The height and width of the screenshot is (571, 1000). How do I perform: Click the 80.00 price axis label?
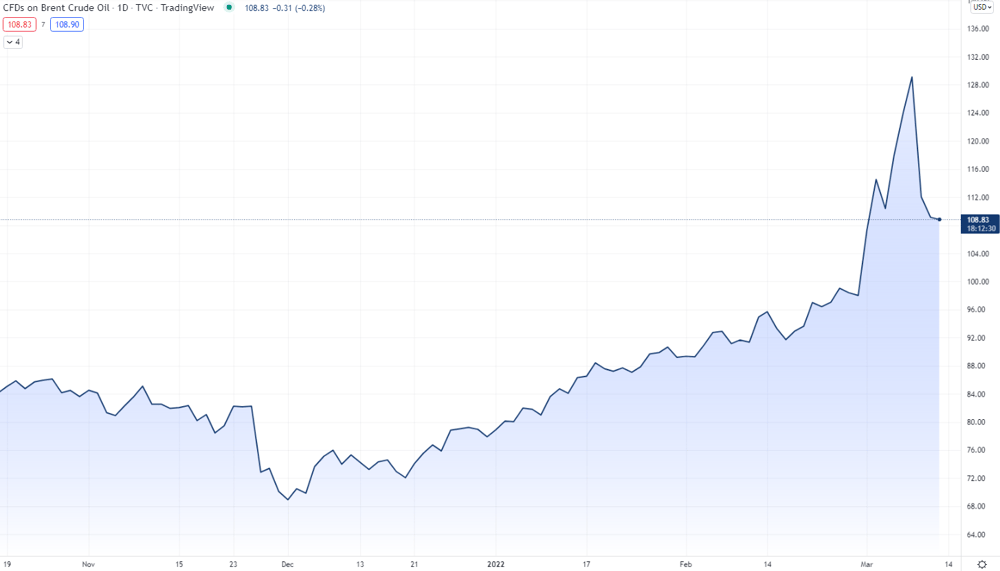coord(978,422)
